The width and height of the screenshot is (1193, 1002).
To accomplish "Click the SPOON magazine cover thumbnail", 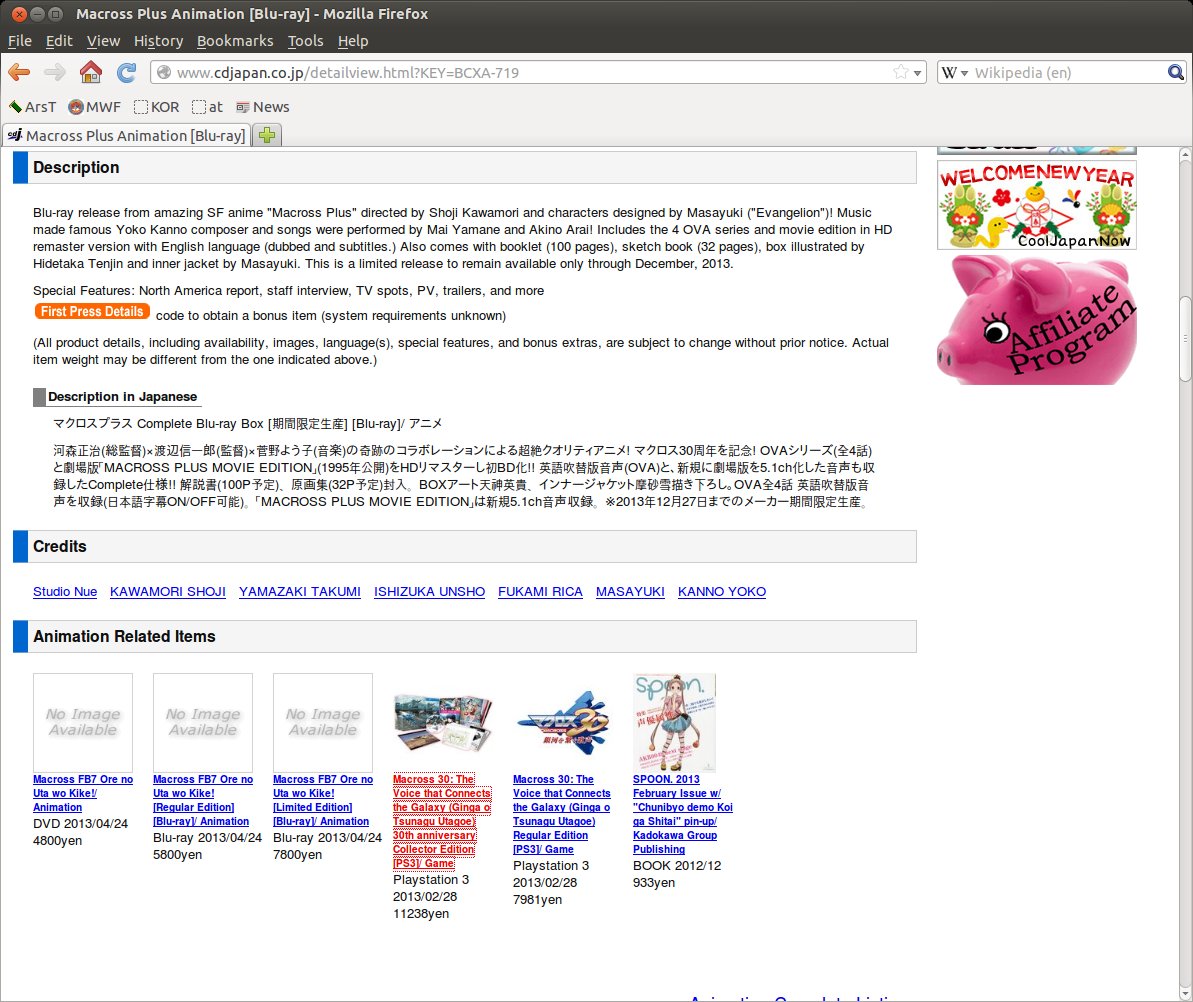I will [x=674, y=722].
